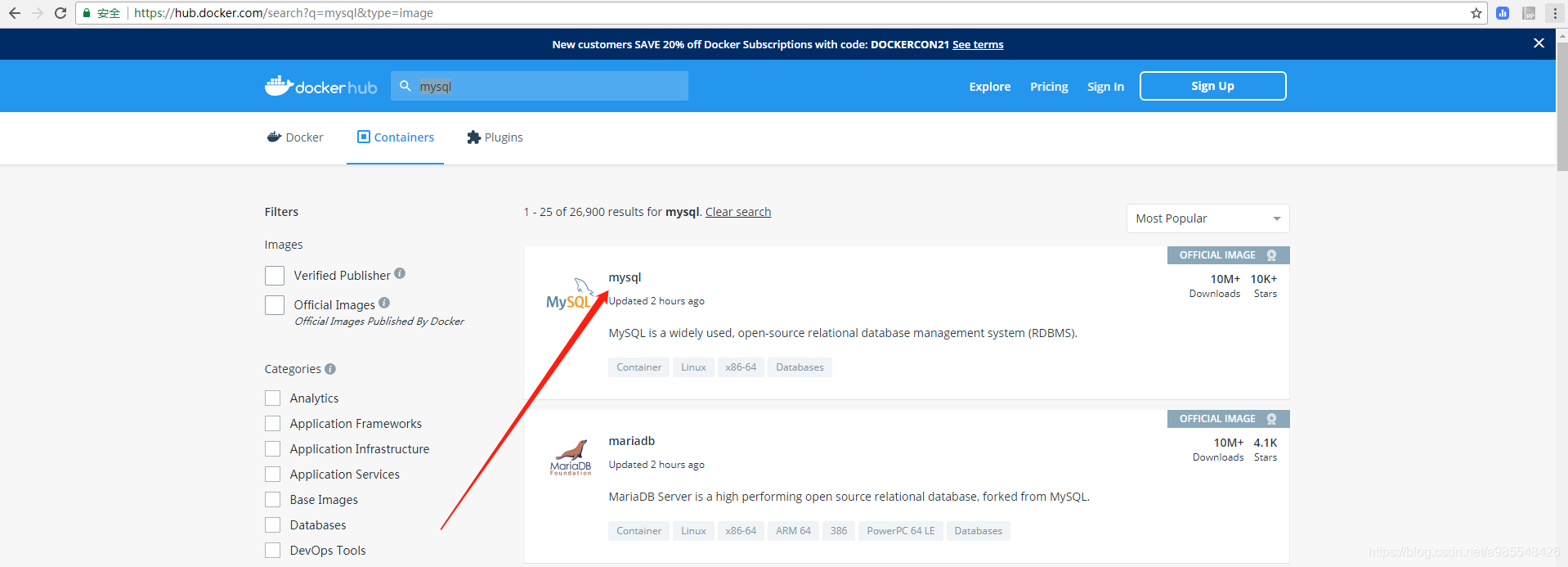Click the results count text for mysql

(612, 212)
